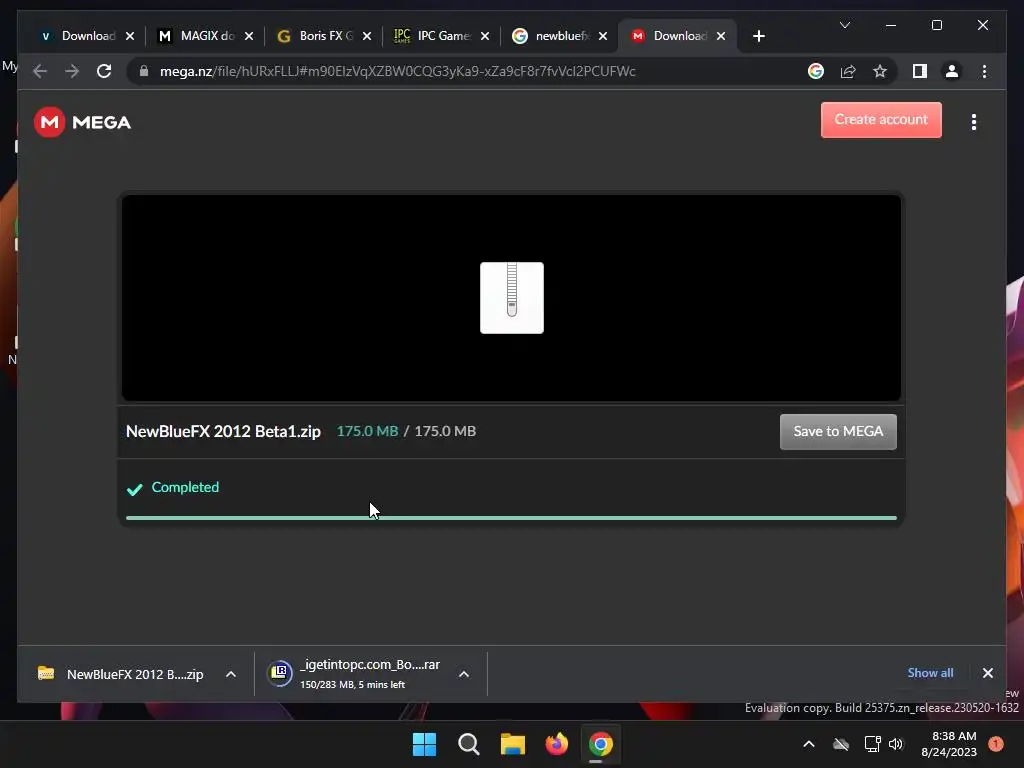Image resolution: width=1024 pixels, height=768 pixels.
Task: Click the padlock site info icon
Action: (144, 71)
